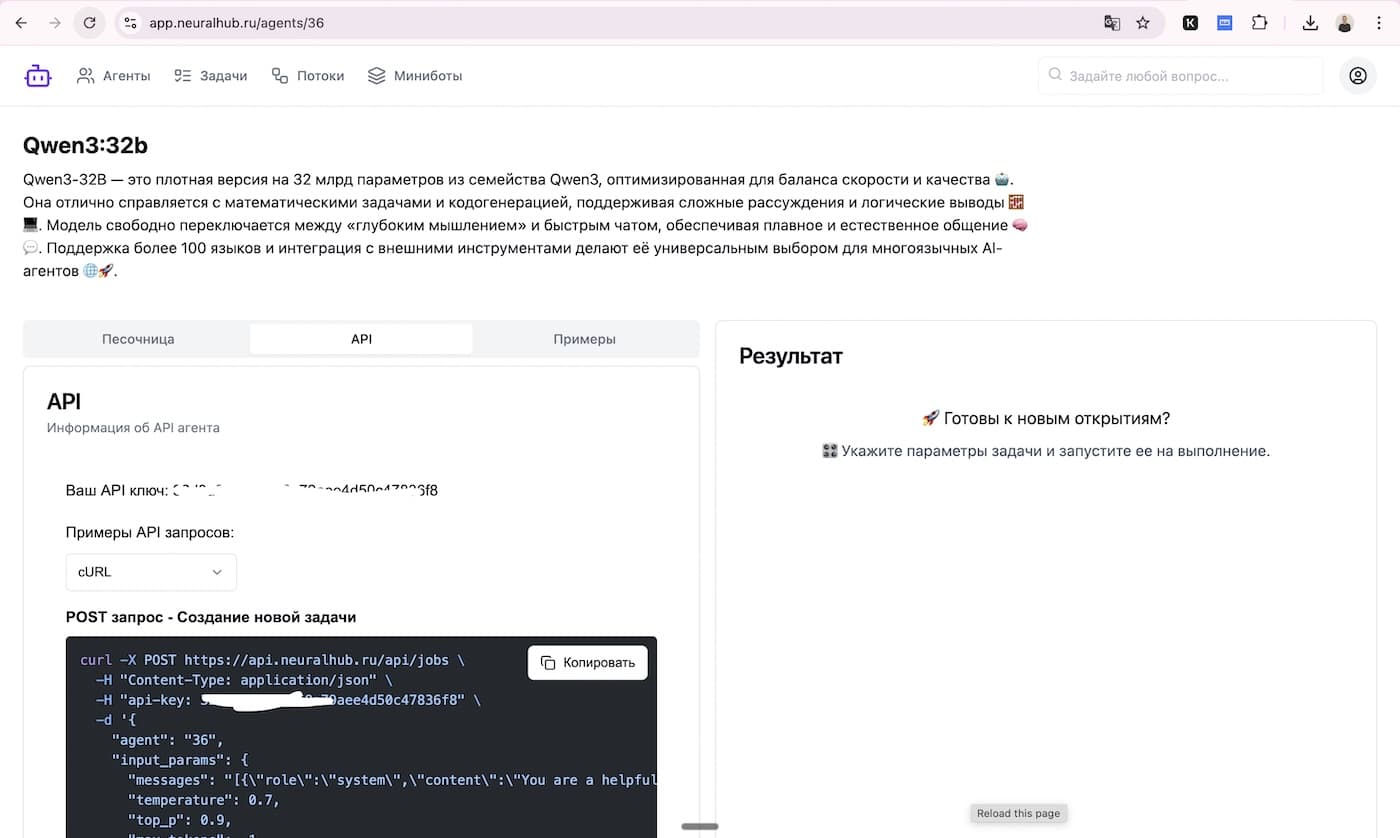The width and height of the screenshot is (1400, 838).
Task: Open the extensions puzzle menu
Action: click(1260, 23)
